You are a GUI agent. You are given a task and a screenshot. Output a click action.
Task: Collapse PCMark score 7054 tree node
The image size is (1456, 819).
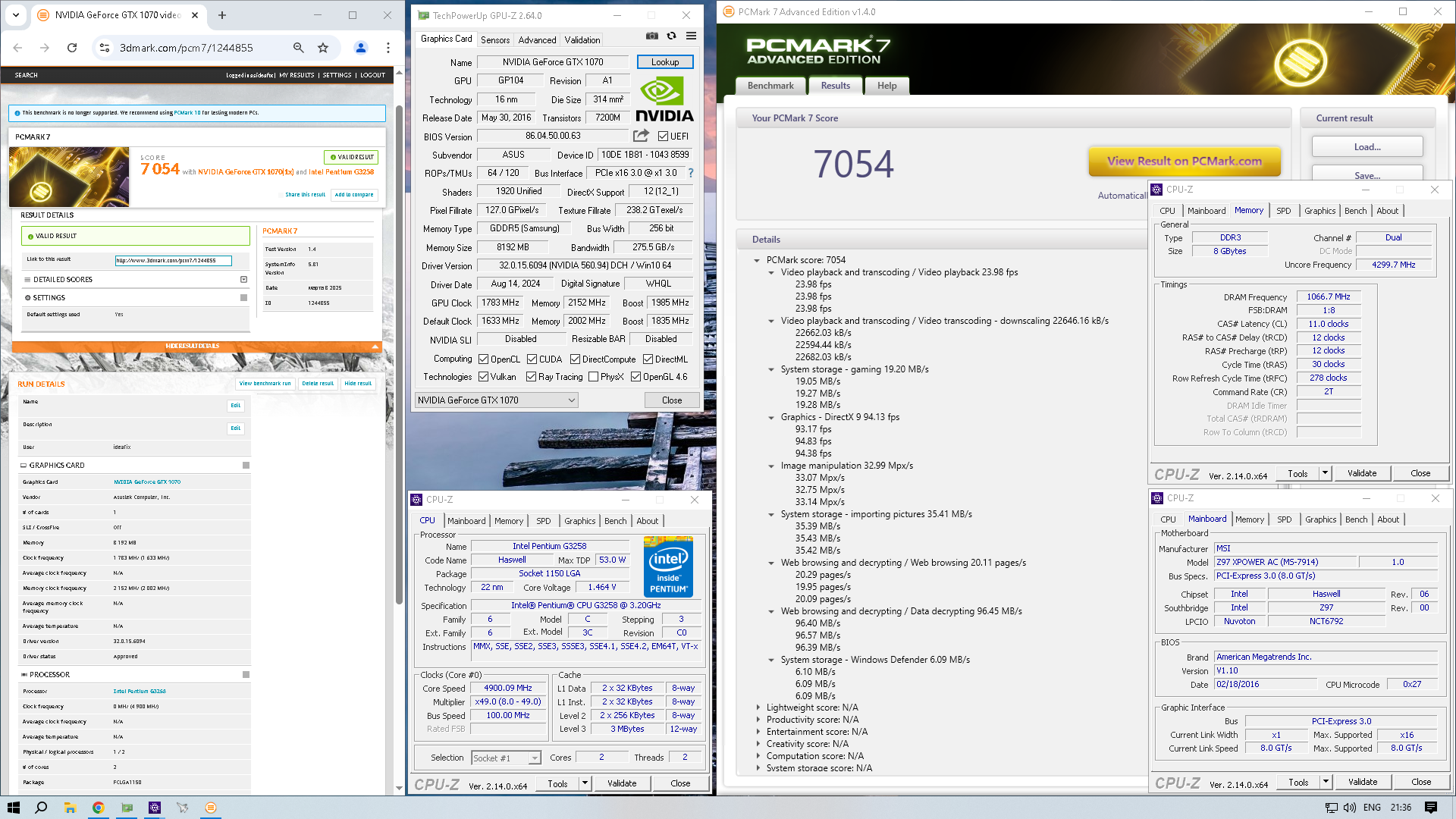click(757, 260)
